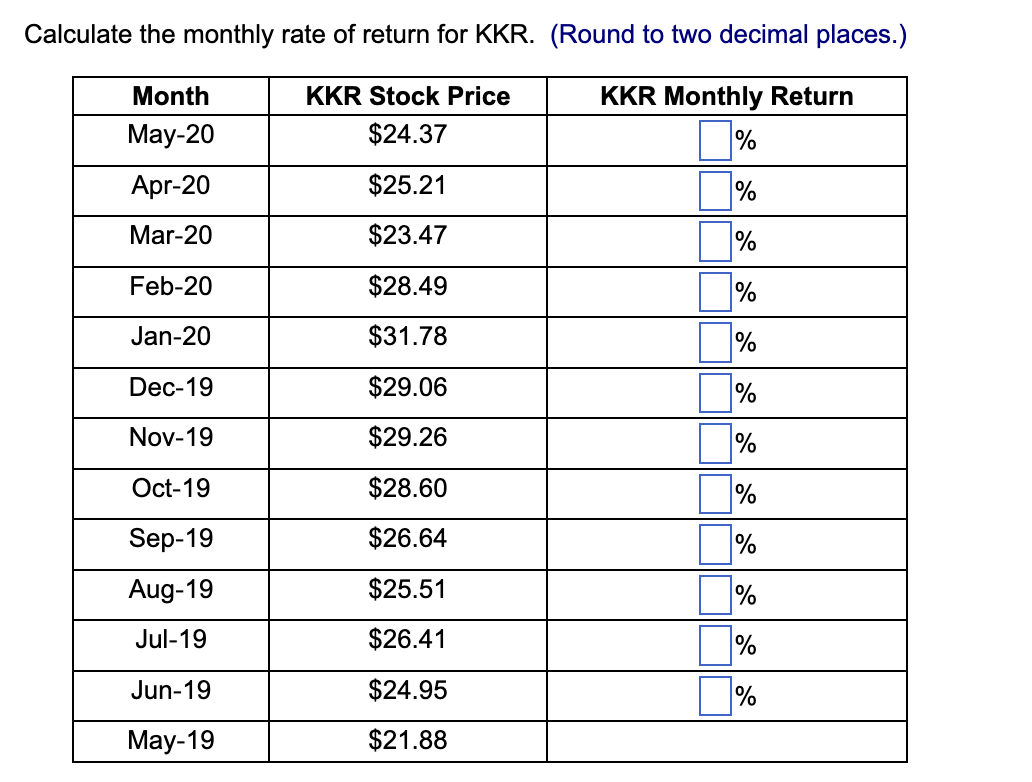
Task: Click the May-20 monthly return input box
Action: click(715, 140)
